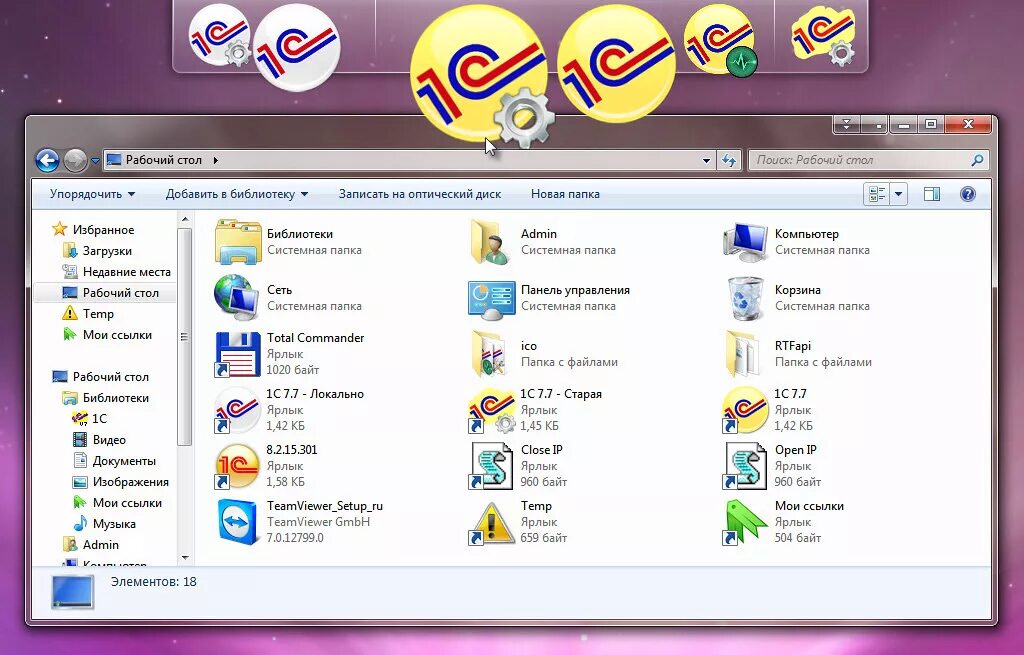Viewport: 1024px width, 655px height.
Task: Expand the address bar history dropdown
Action: pos(706,160)
